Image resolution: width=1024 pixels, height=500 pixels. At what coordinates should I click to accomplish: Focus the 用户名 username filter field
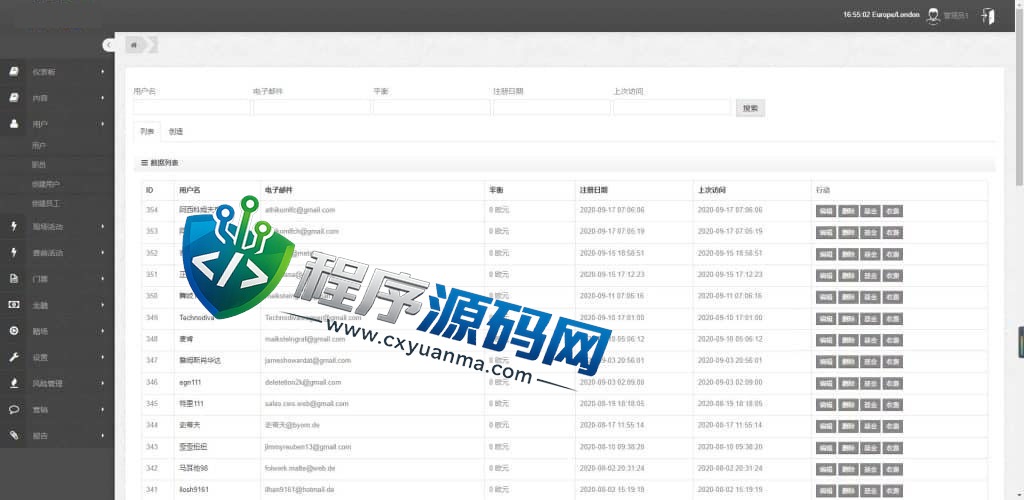192,108
